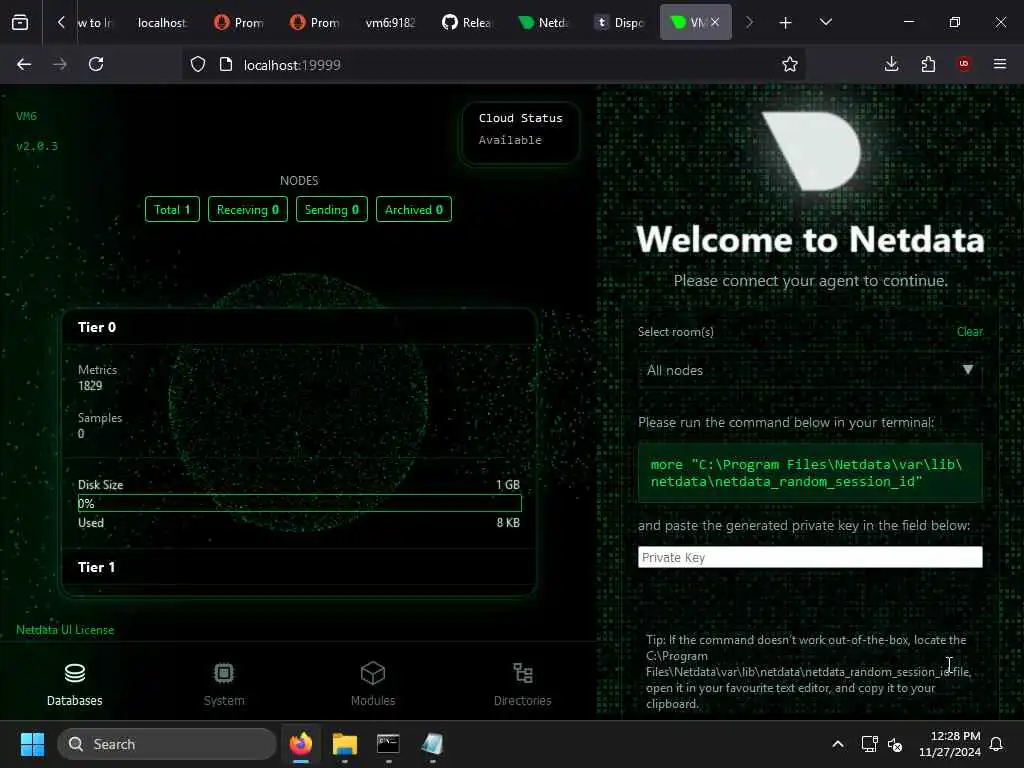Screen dimensions: 1024x768
Task: Open the network status tray icon
Action: pyautogui.click(x=870, y=744)
